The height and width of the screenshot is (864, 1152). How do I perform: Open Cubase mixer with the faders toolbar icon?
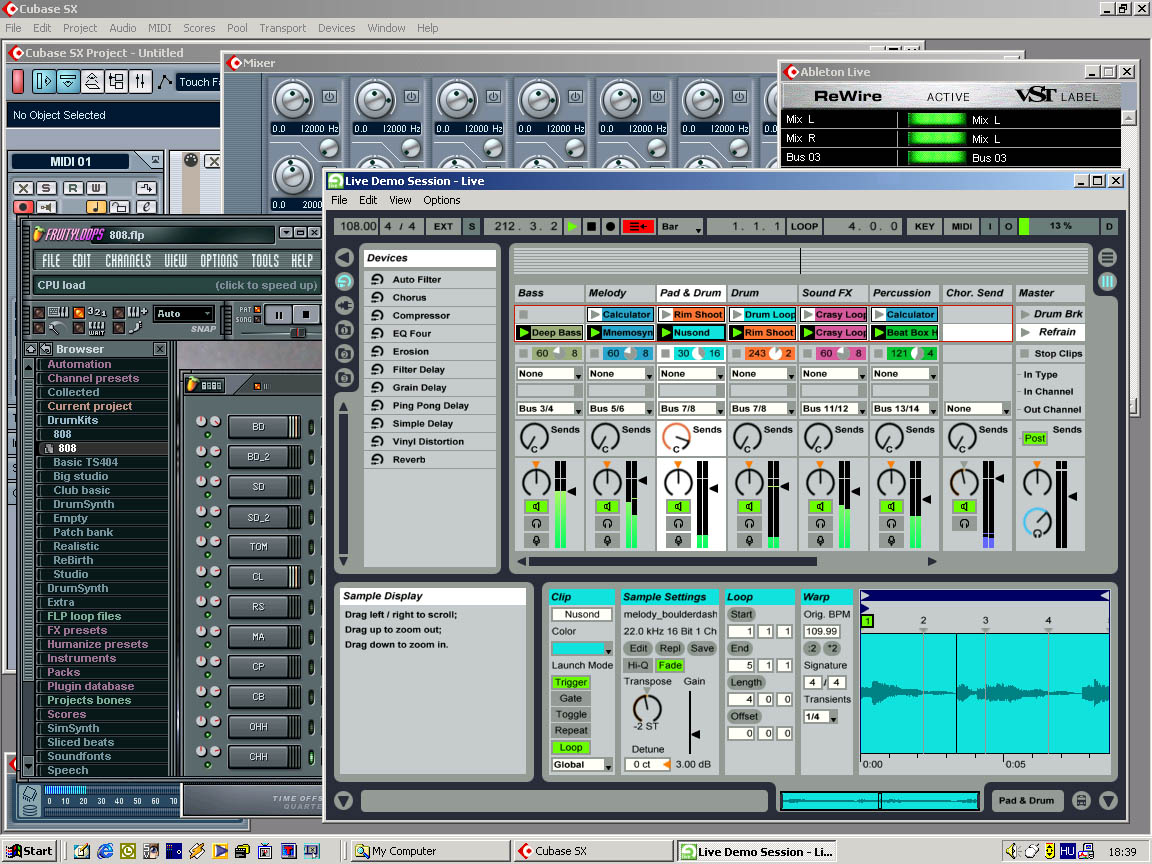coord(140,82)
